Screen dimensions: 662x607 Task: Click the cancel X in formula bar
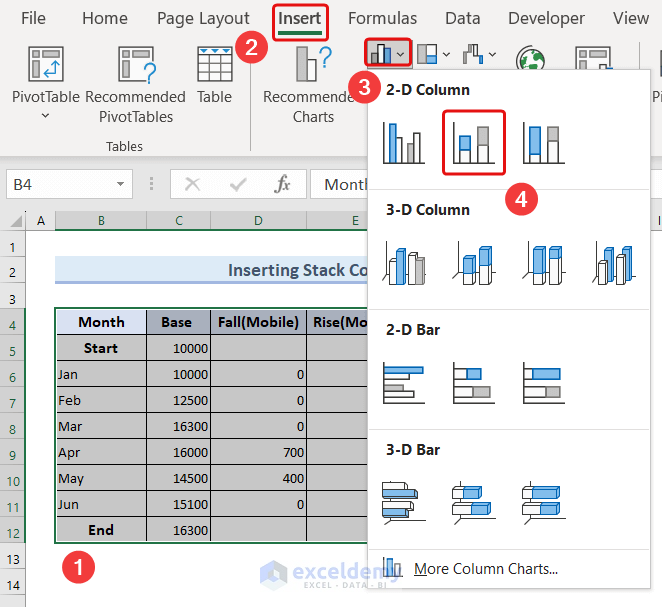pyautogui.click(x=193, y=184)
